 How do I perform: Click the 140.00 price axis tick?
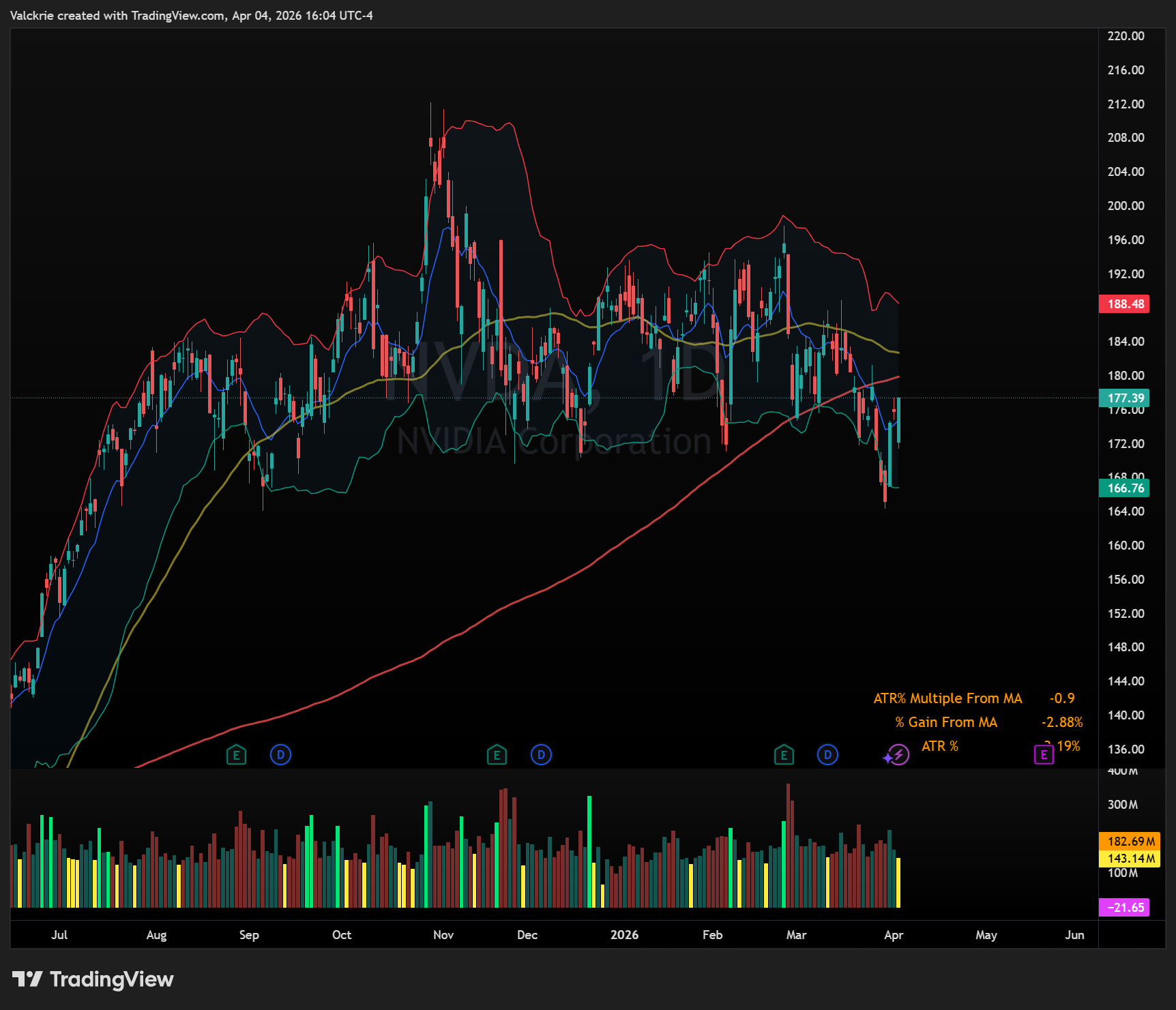click(x=1126, y=715)
